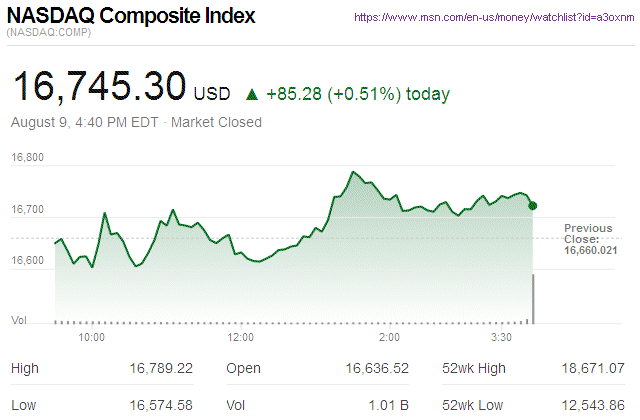The image size is (640, 420).
Task: Click the green up-arrow change indicator
Action: coord(252,95)
